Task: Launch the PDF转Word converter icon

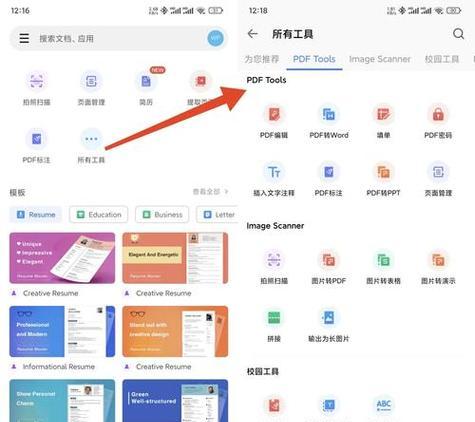Action: pos(329,115)
